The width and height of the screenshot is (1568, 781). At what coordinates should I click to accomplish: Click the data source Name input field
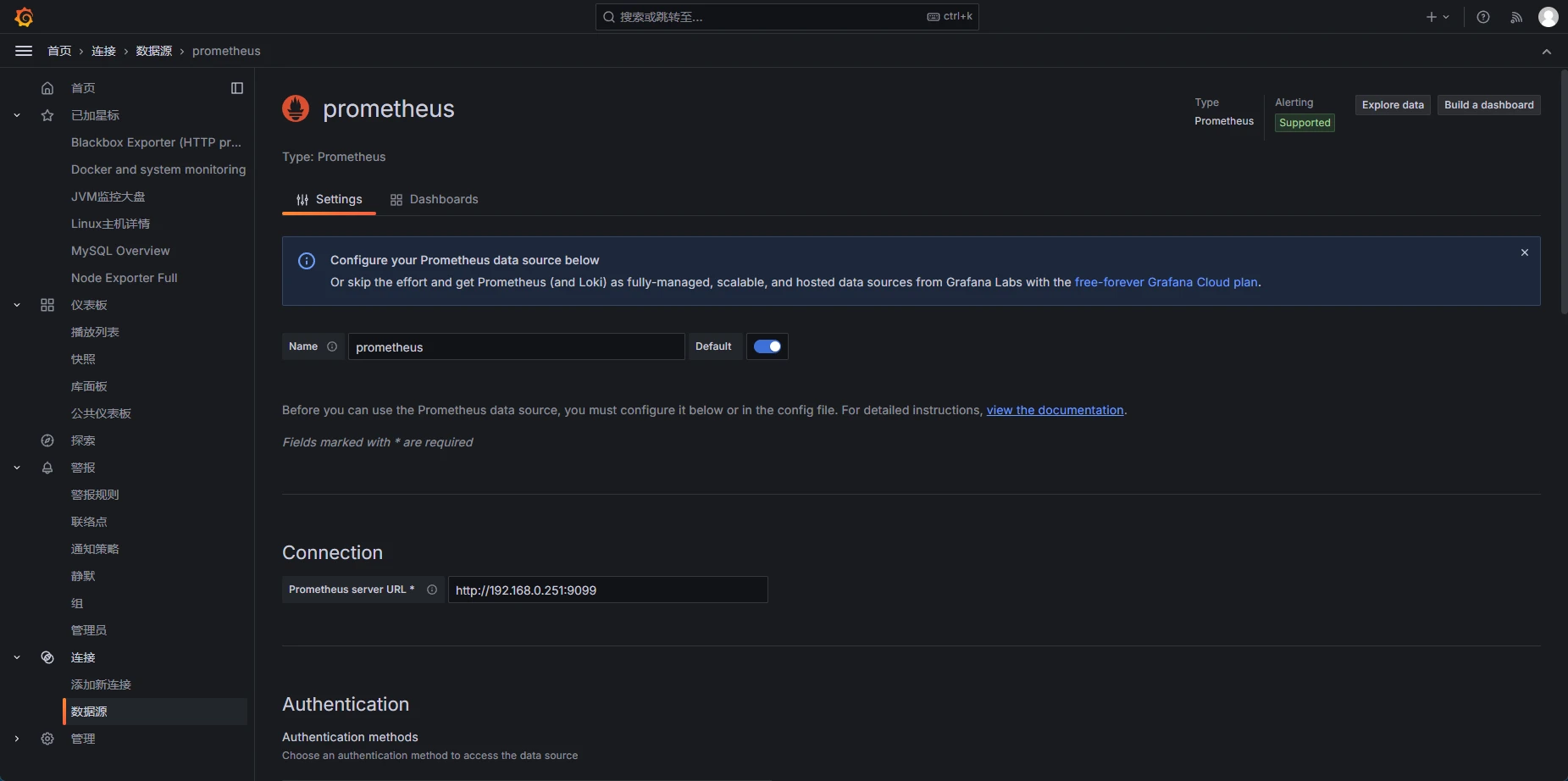[516, 346]
